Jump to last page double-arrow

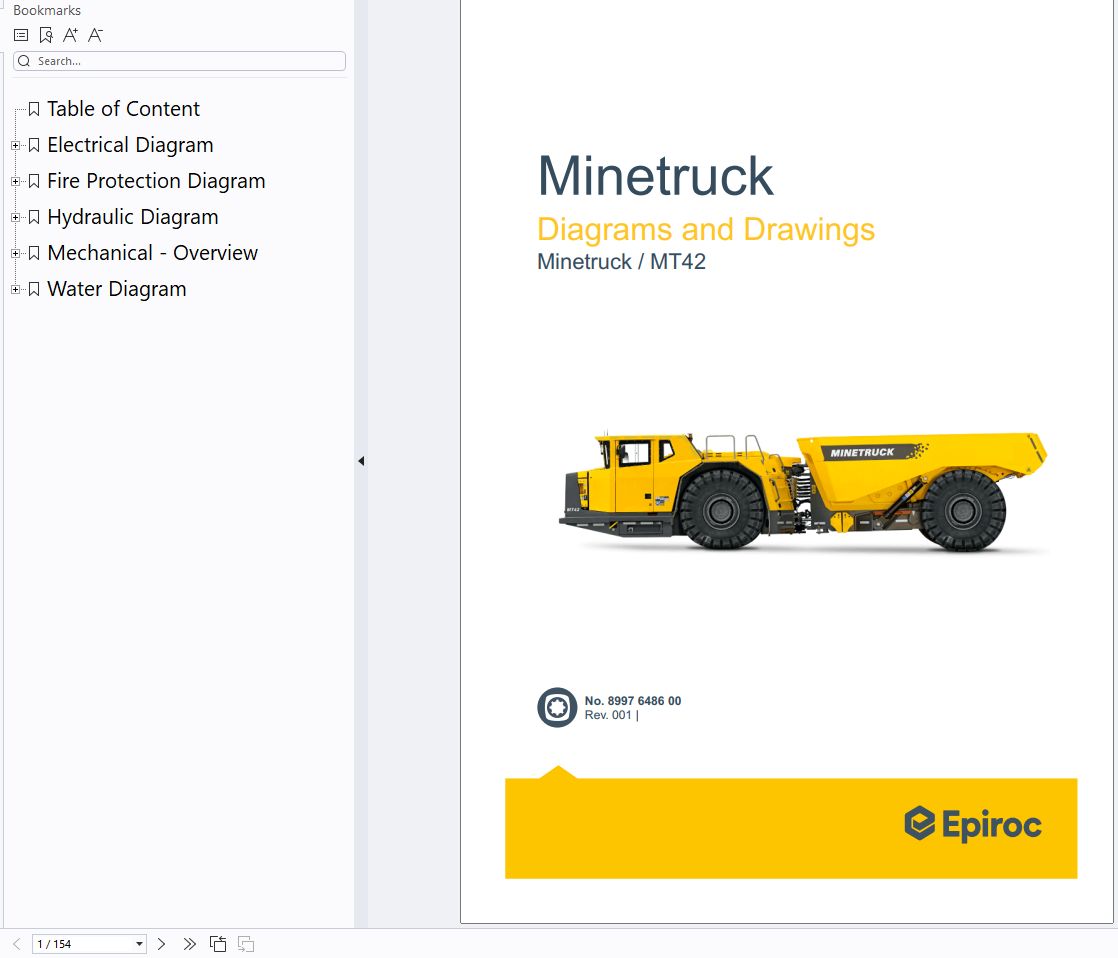coord(189,944)
